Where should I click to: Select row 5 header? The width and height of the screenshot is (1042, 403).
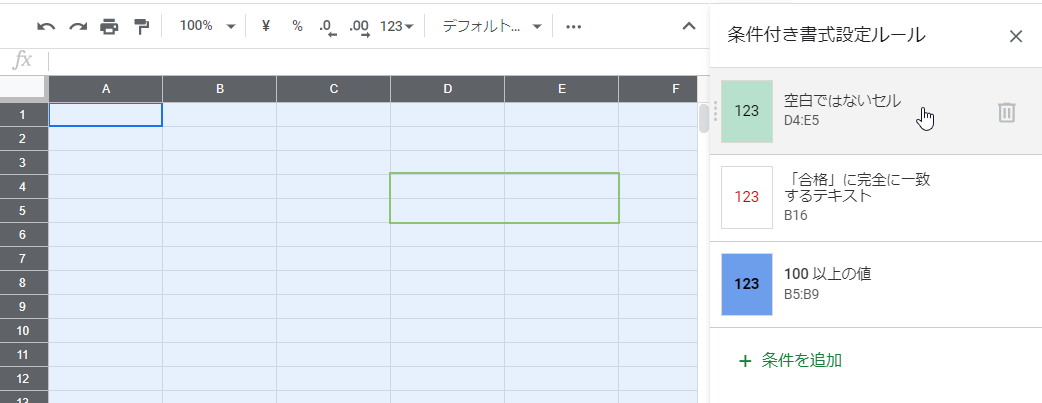tap(24, 210)
